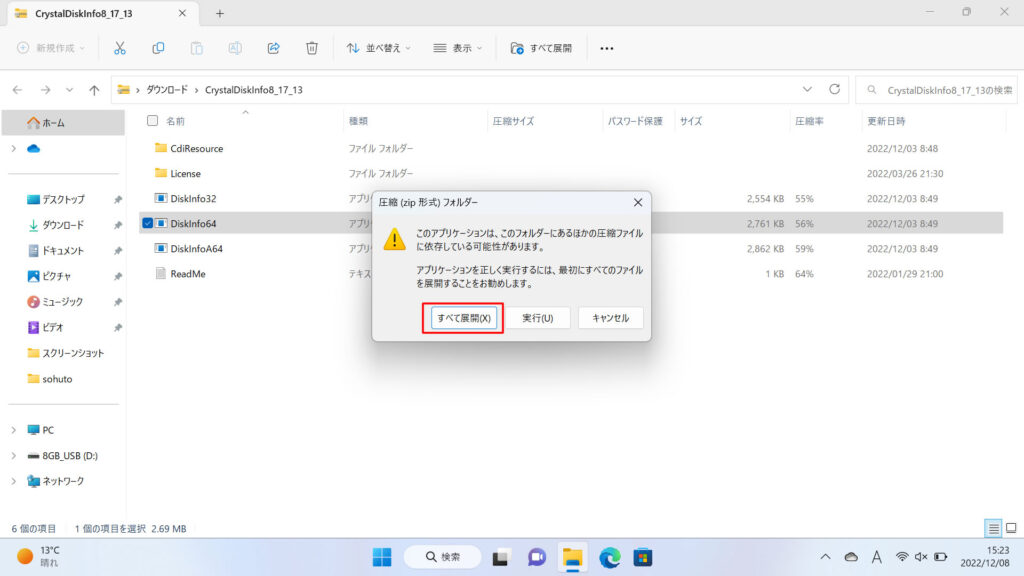
Task: Open Downloads (ダウンロード) in sidebar
Action: pyautogui.click(x=63, y=225)
